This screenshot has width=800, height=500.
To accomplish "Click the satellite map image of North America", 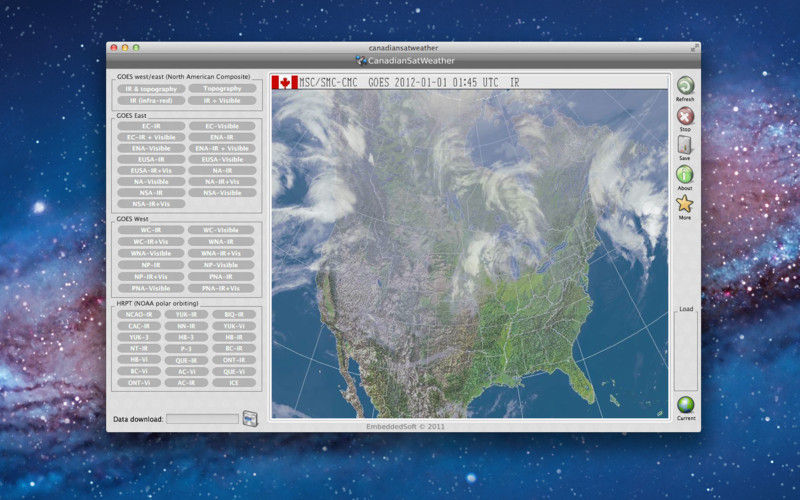I will 469,254.
